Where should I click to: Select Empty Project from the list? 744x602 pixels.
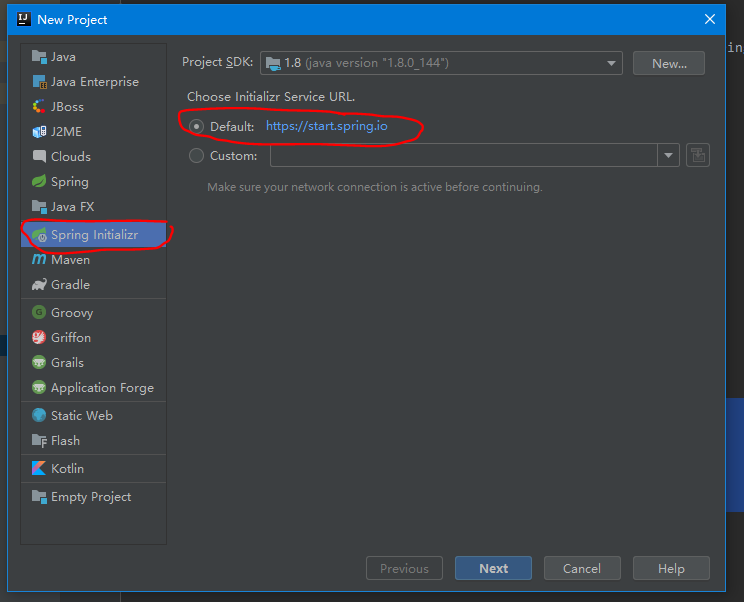(90, 497)
